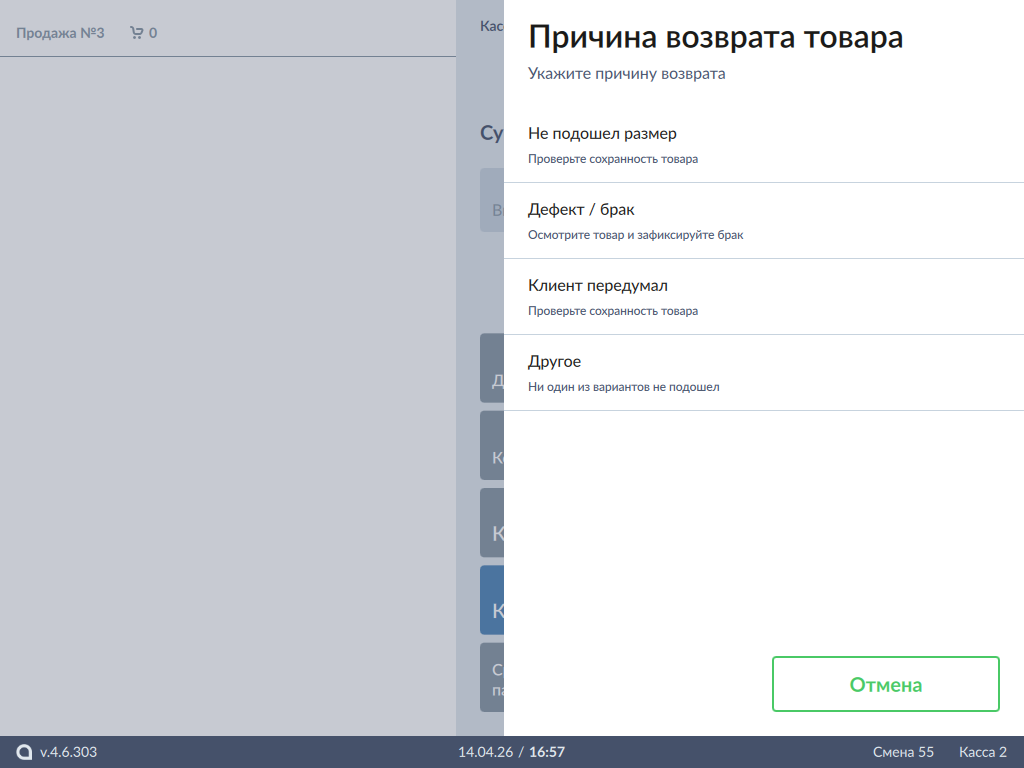Click the dimmed empty sale area on the left
The height and width of the screenshot is (768, 1024).
click(x=228, y=400)
